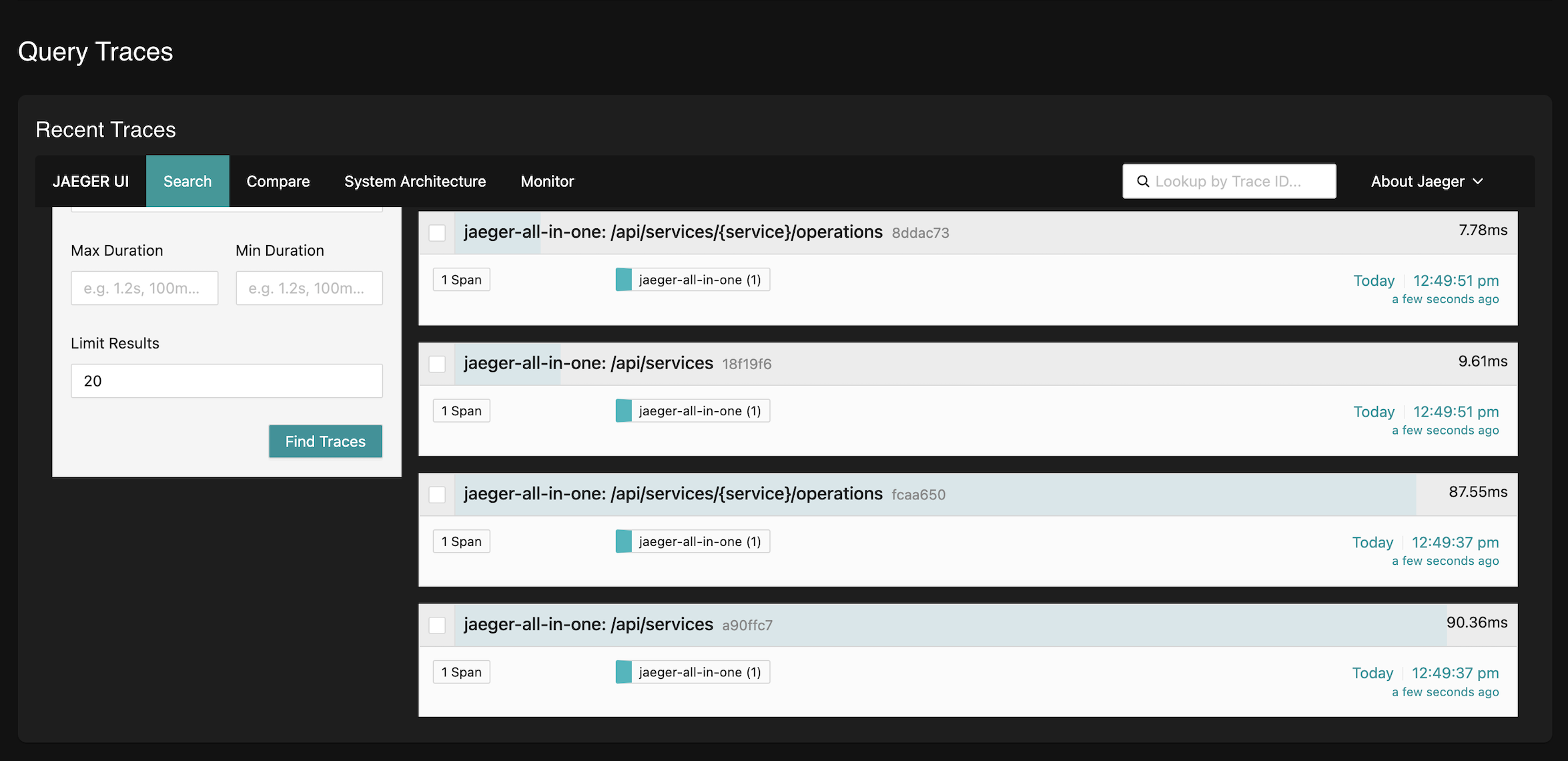Click the 90.36ms duration value
Image resolution: width=1568 pixels, height=761 pixels.
pyautogui.click(x=1477, y=623)
